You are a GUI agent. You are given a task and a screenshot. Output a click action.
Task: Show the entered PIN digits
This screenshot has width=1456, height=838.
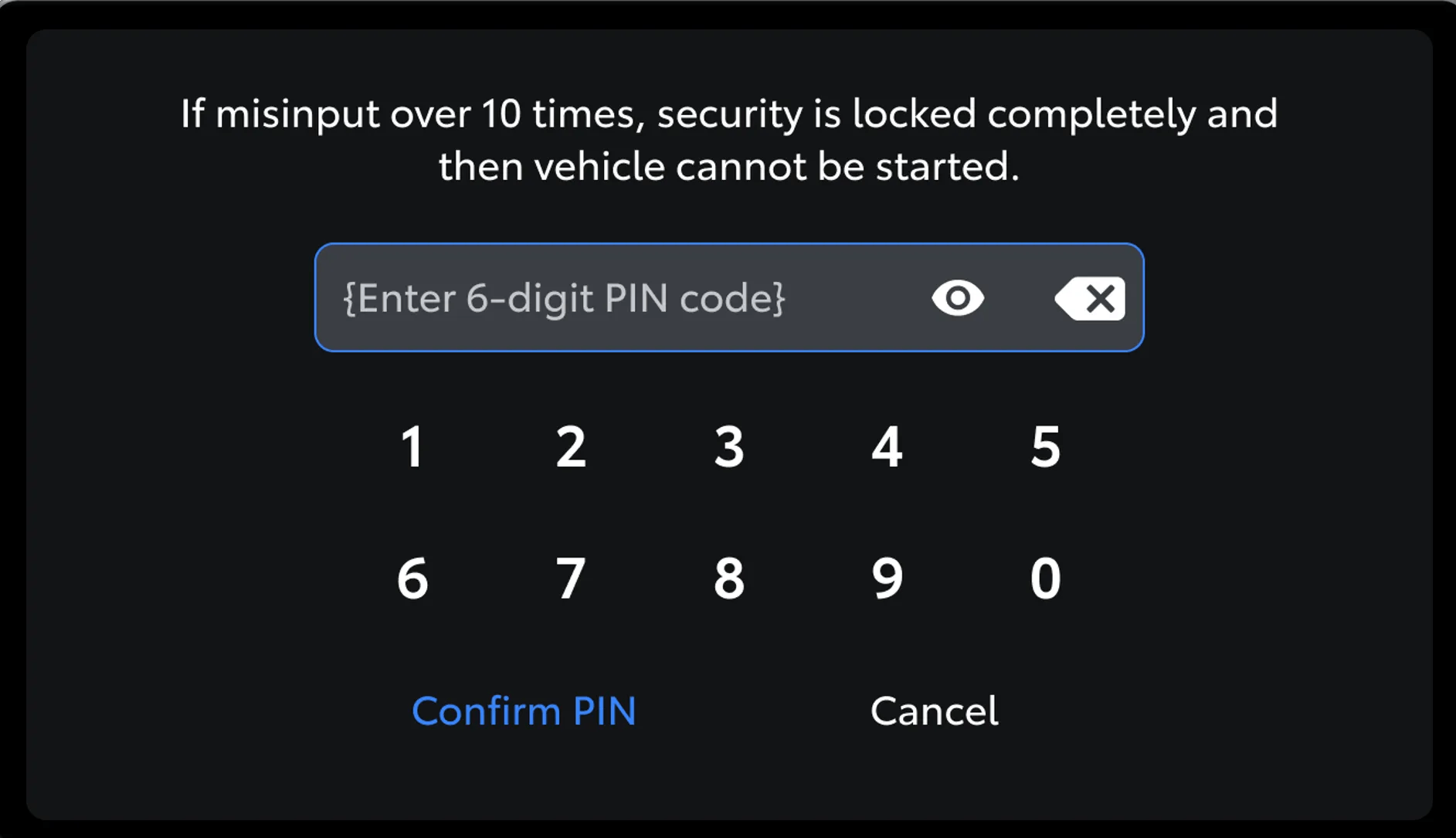pyautogui.click(x=958, y=298)
